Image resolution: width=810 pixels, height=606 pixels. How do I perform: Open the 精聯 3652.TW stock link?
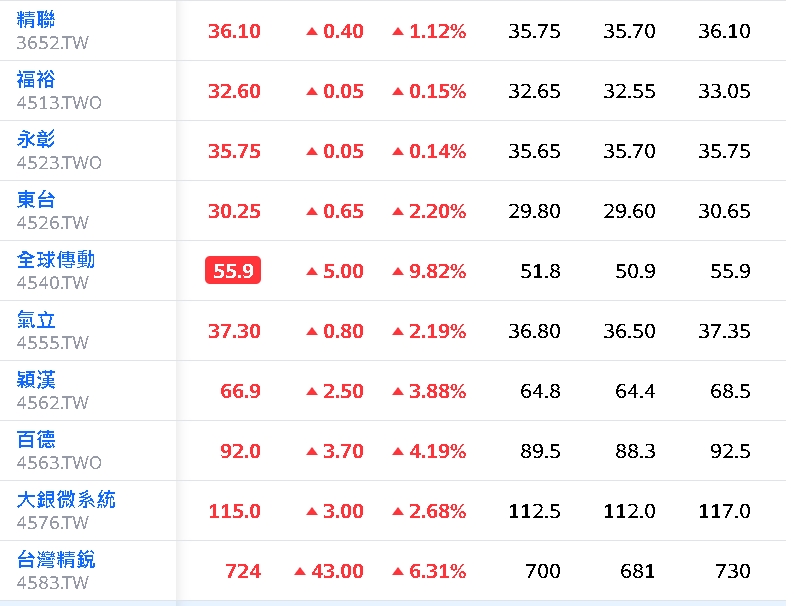pyautogui.click(x=36, y=20)
